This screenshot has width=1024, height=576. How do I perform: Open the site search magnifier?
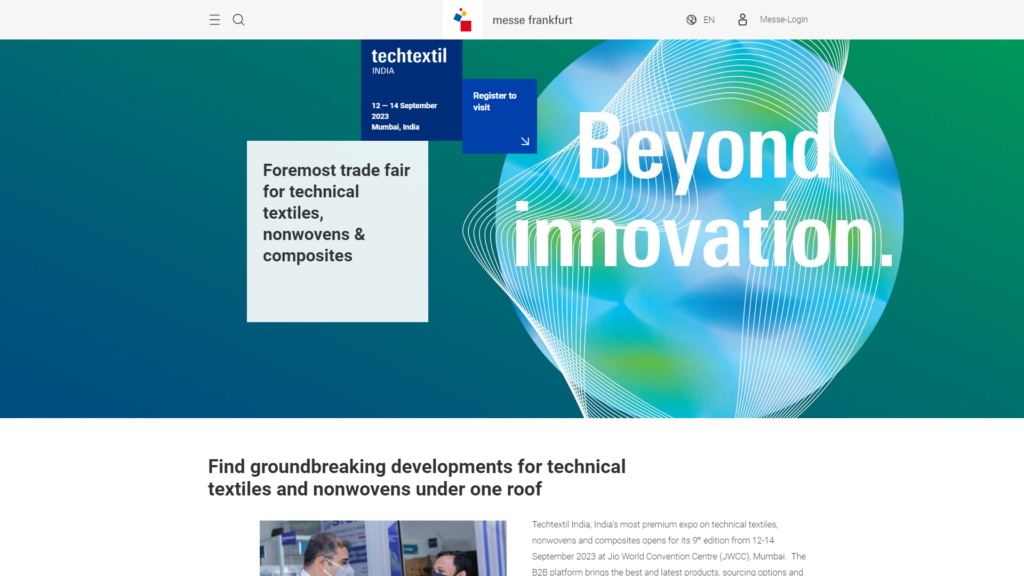[x=238, y=20]
